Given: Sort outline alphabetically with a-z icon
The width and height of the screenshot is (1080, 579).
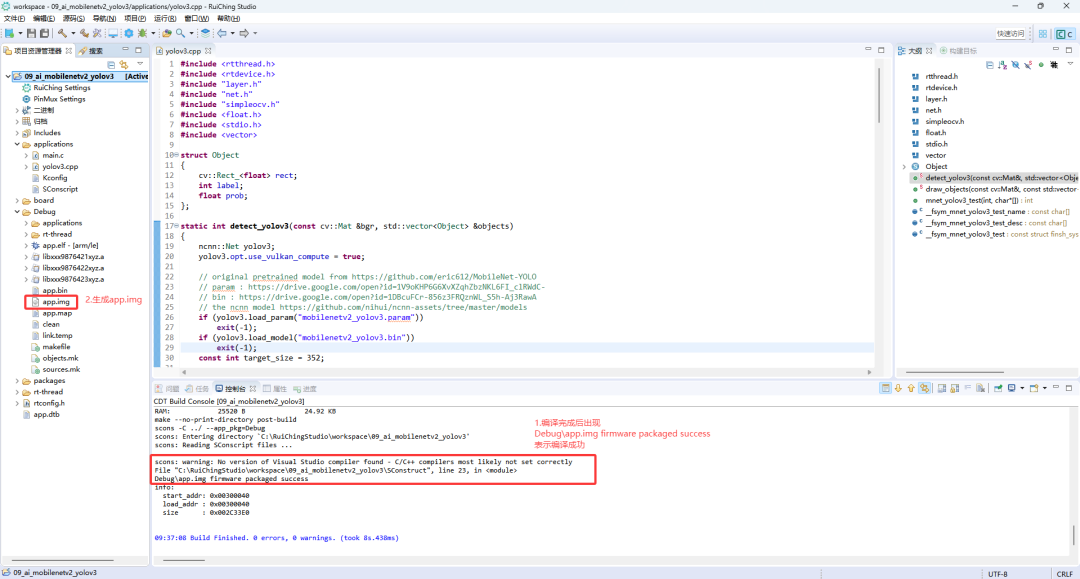Looking at the screenshot, I should point(1002,65).
